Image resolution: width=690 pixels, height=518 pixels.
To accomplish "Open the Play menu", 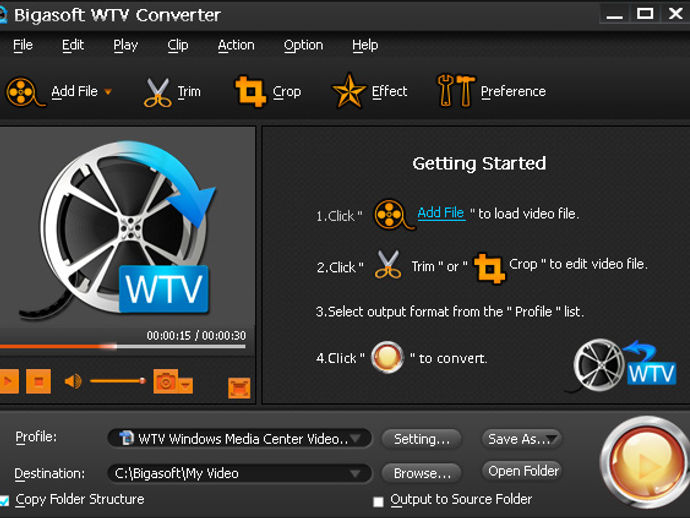I will 125,45.
